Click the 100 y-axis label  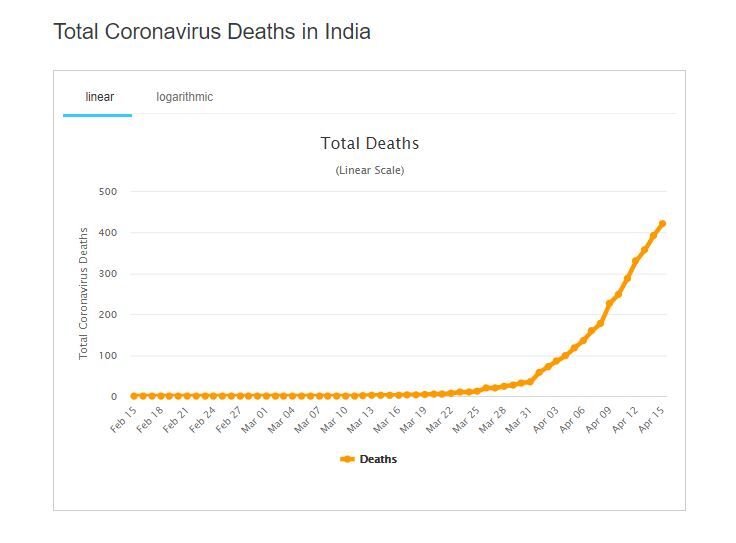point(107,356)
